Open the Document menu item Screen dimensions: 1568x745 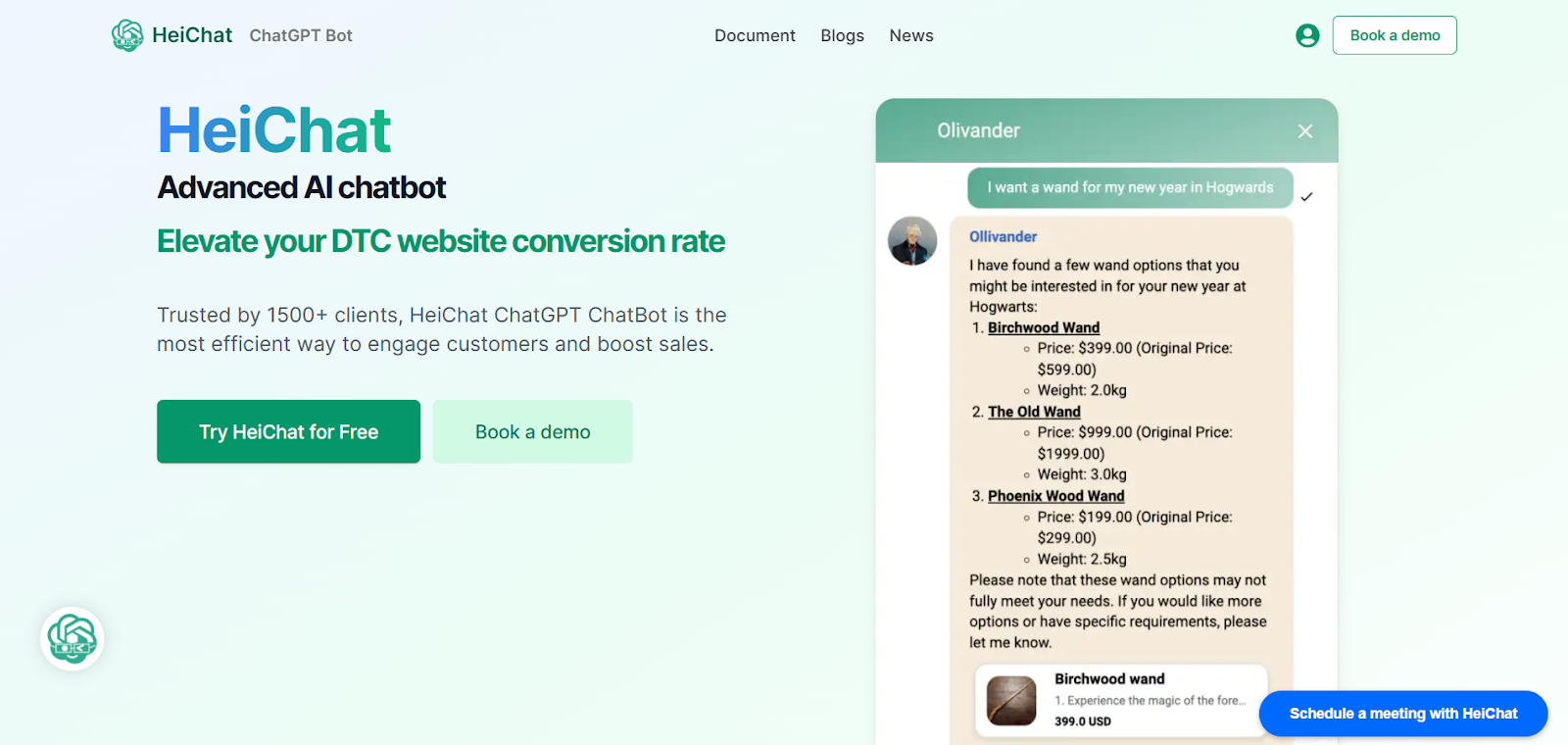pyautogui.click(x=755, y=35)
